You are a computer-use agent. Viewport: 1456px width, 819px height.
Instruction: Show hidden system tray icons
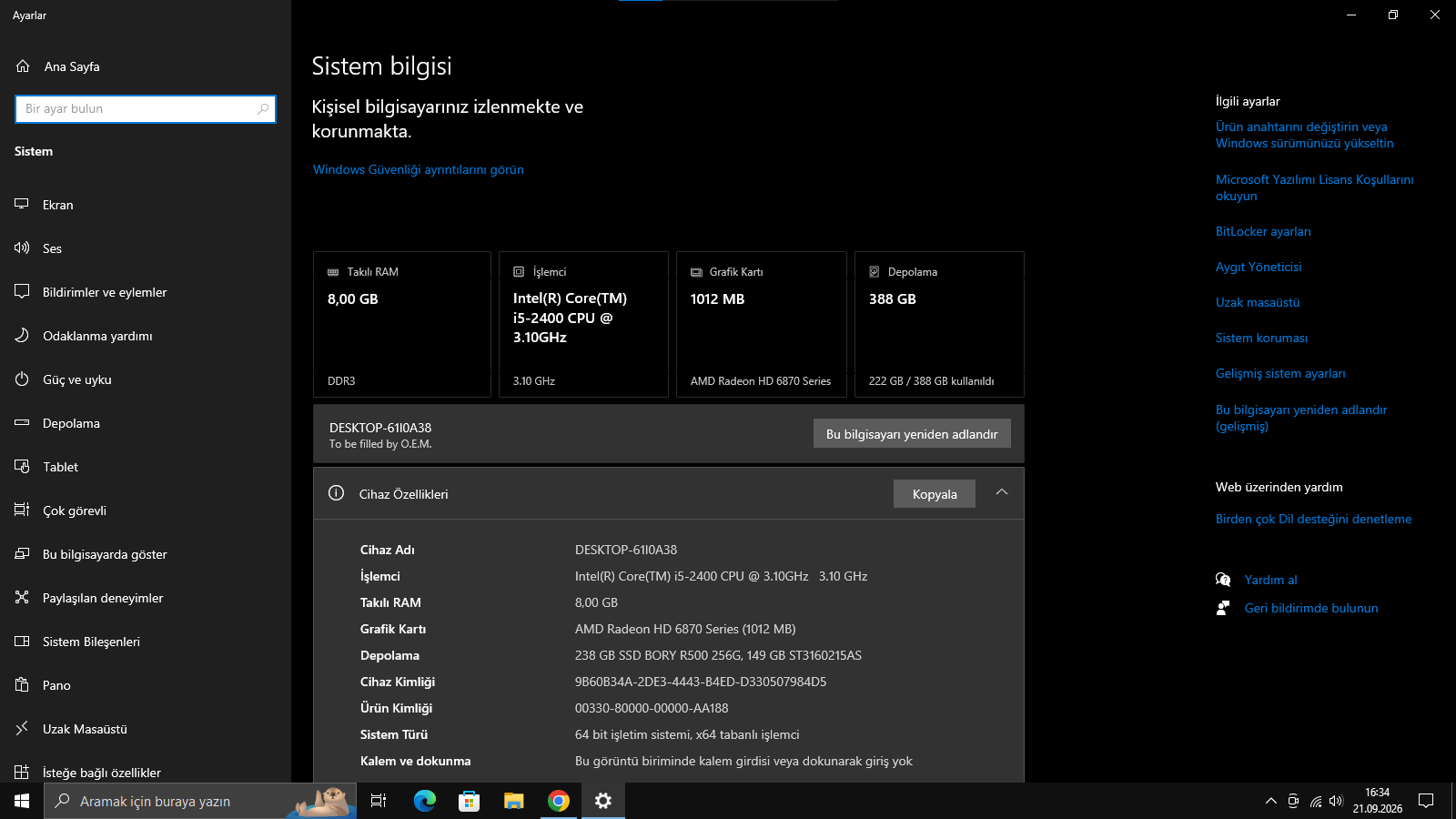click(x=1270, y=801)
